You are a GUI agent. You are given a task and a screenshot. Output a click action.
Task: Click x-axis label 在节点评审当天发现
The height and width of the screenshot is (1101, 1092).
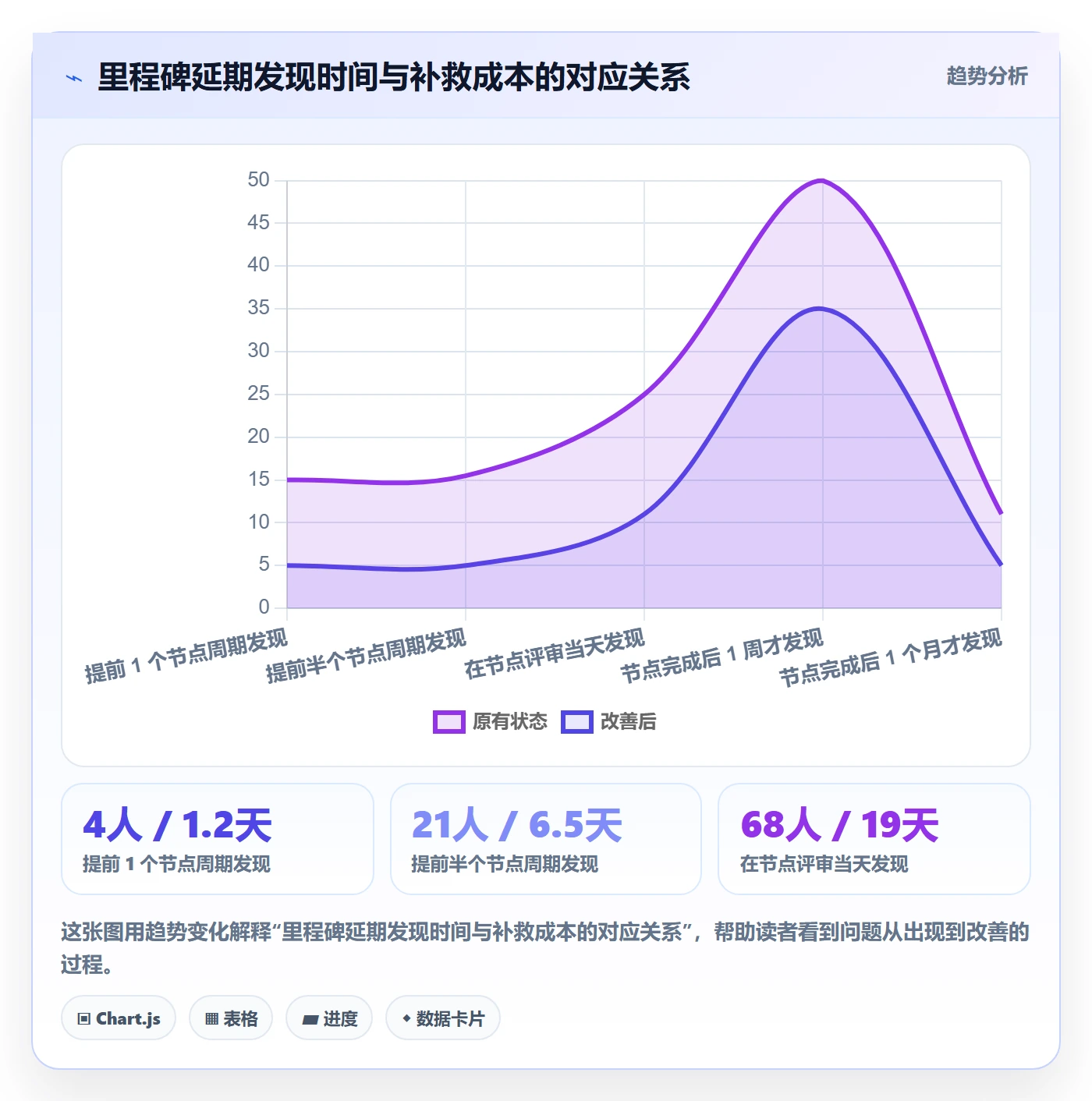[555, 654]
